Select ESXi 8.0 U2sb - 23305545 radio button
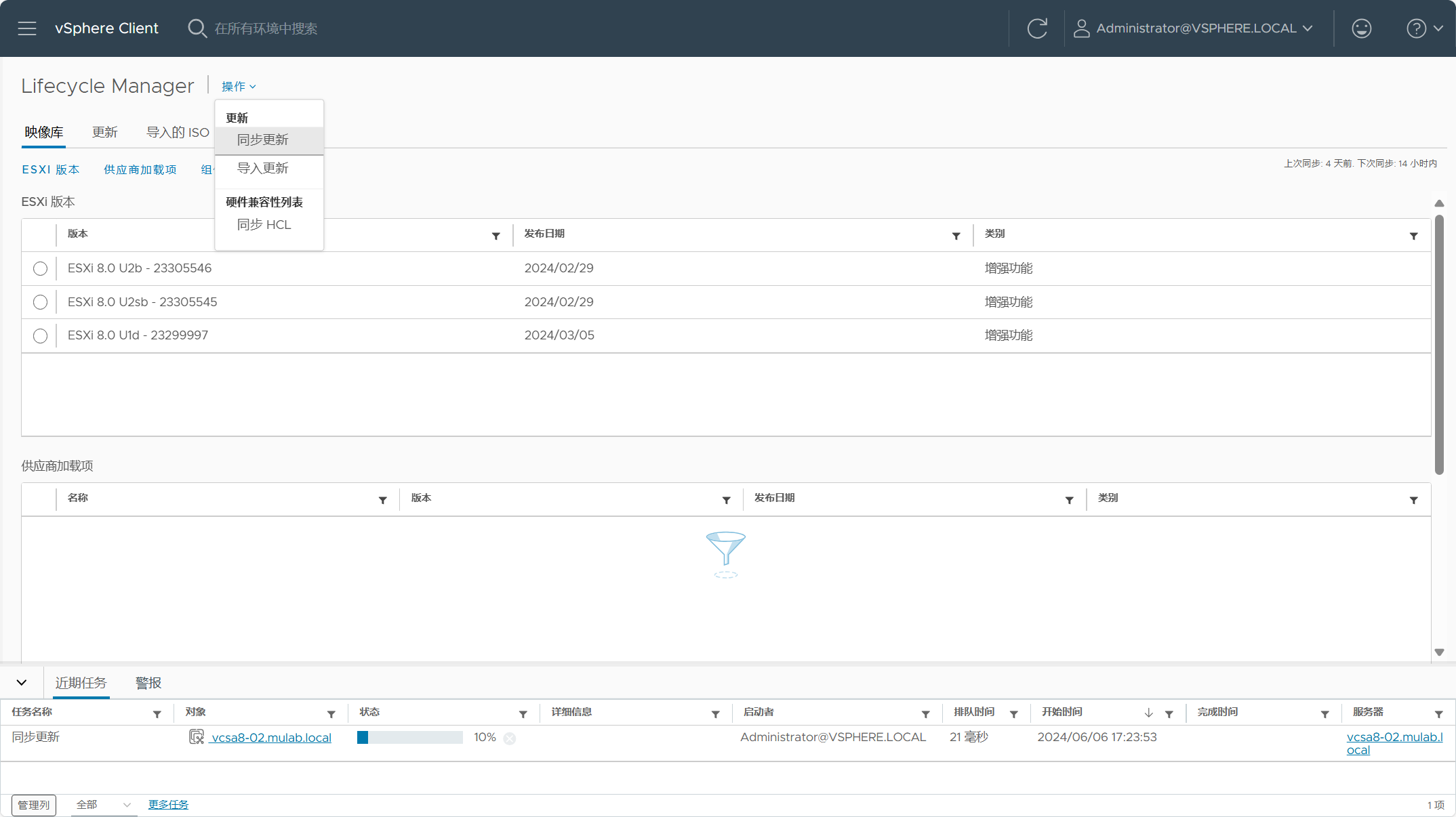 40,302
